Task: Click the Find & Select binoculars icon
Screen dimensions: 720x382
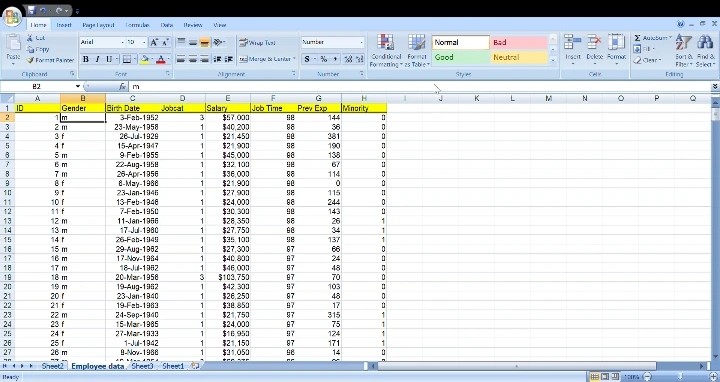Action: coord(705,43)
